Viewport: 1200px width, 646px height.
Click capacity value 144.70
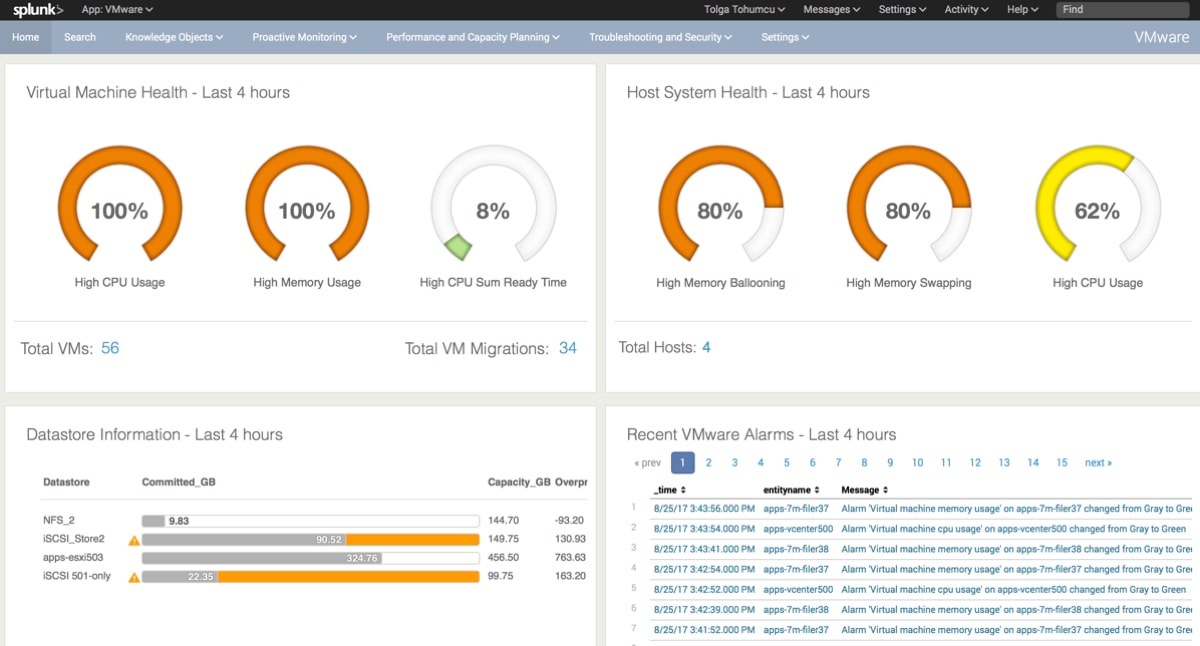[503, 521]
